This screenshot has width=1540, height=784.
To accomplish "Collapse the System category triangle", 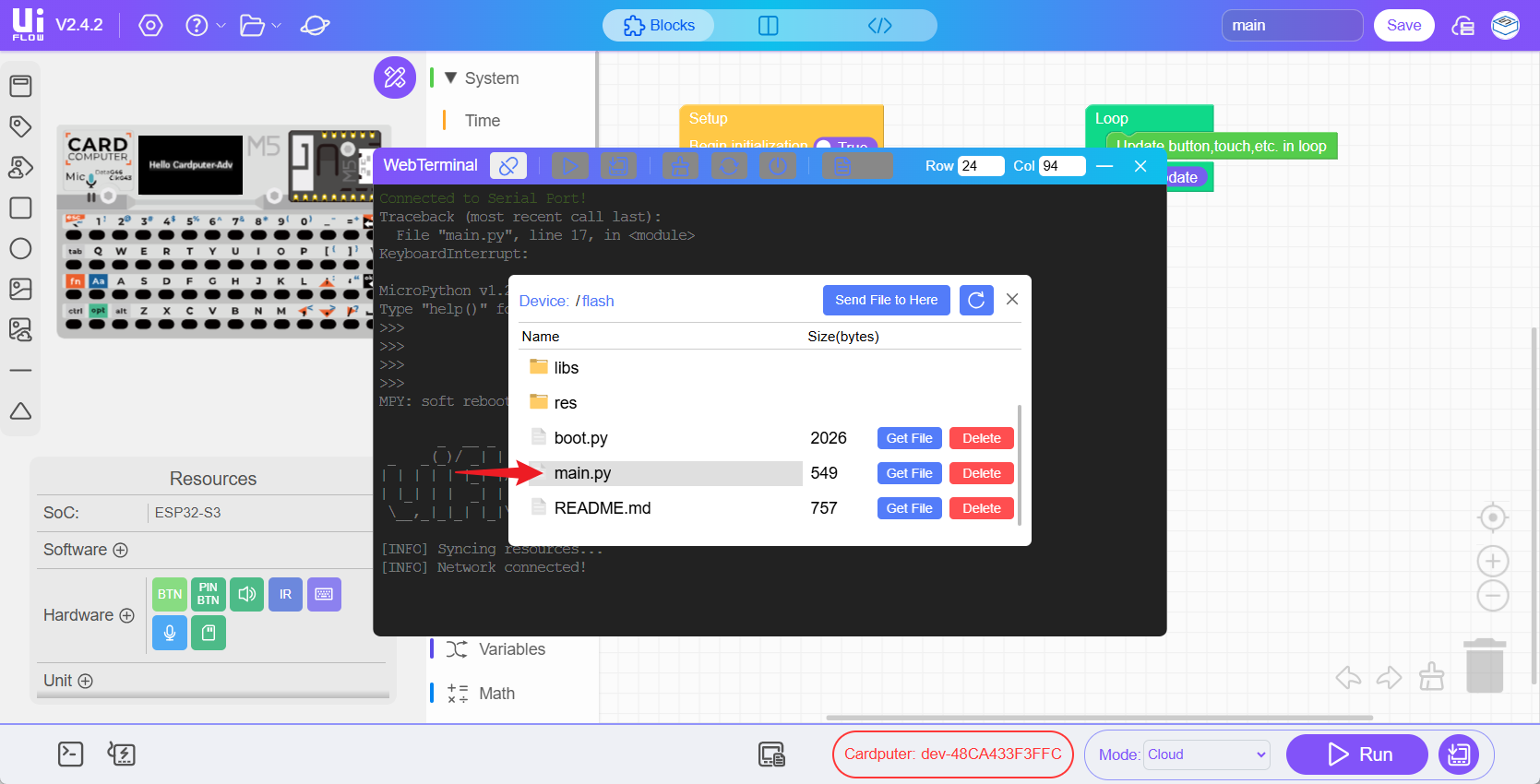I will (450, 78).
